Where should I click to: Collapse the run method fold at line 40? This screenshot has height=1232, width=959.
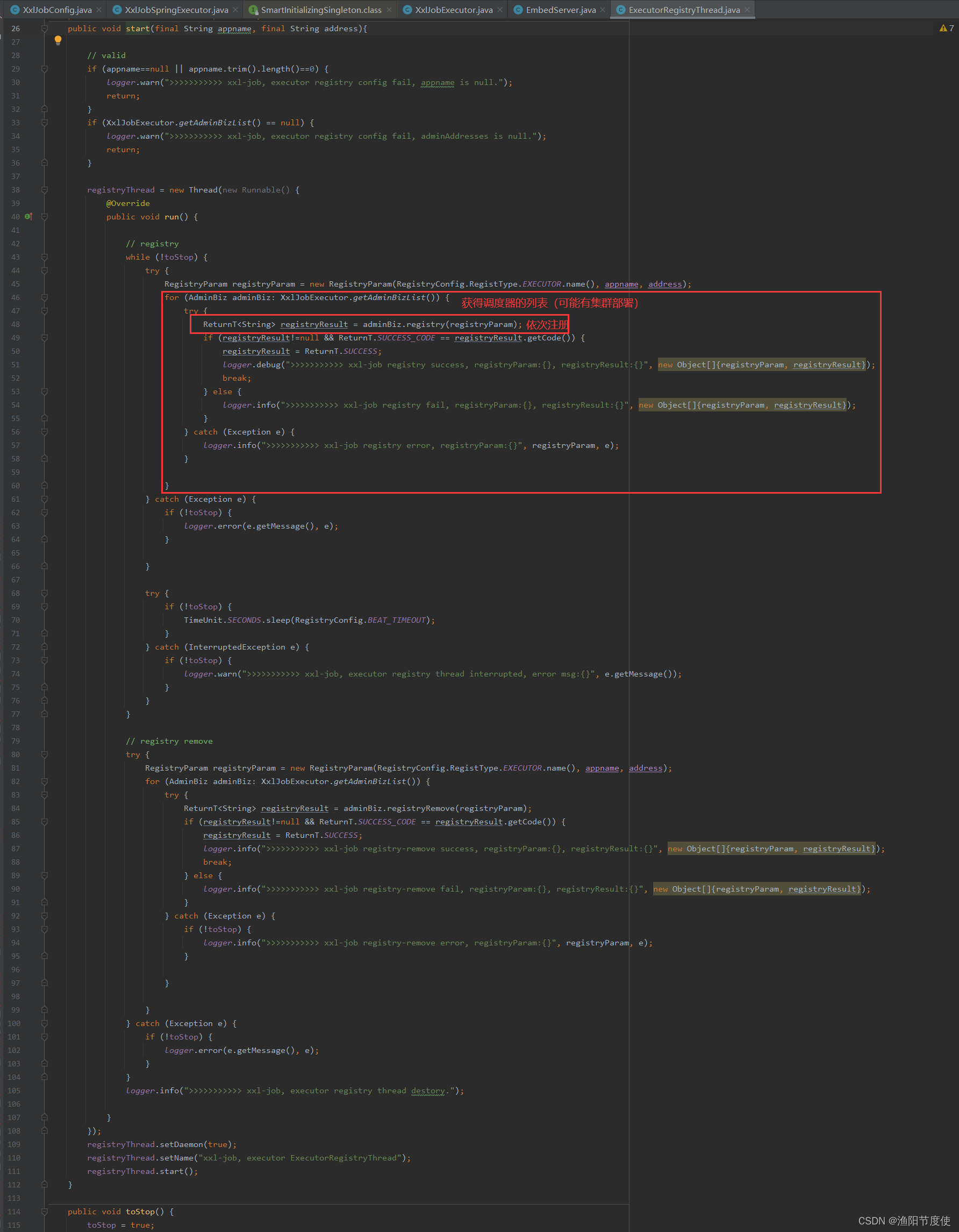click(45, 217)
